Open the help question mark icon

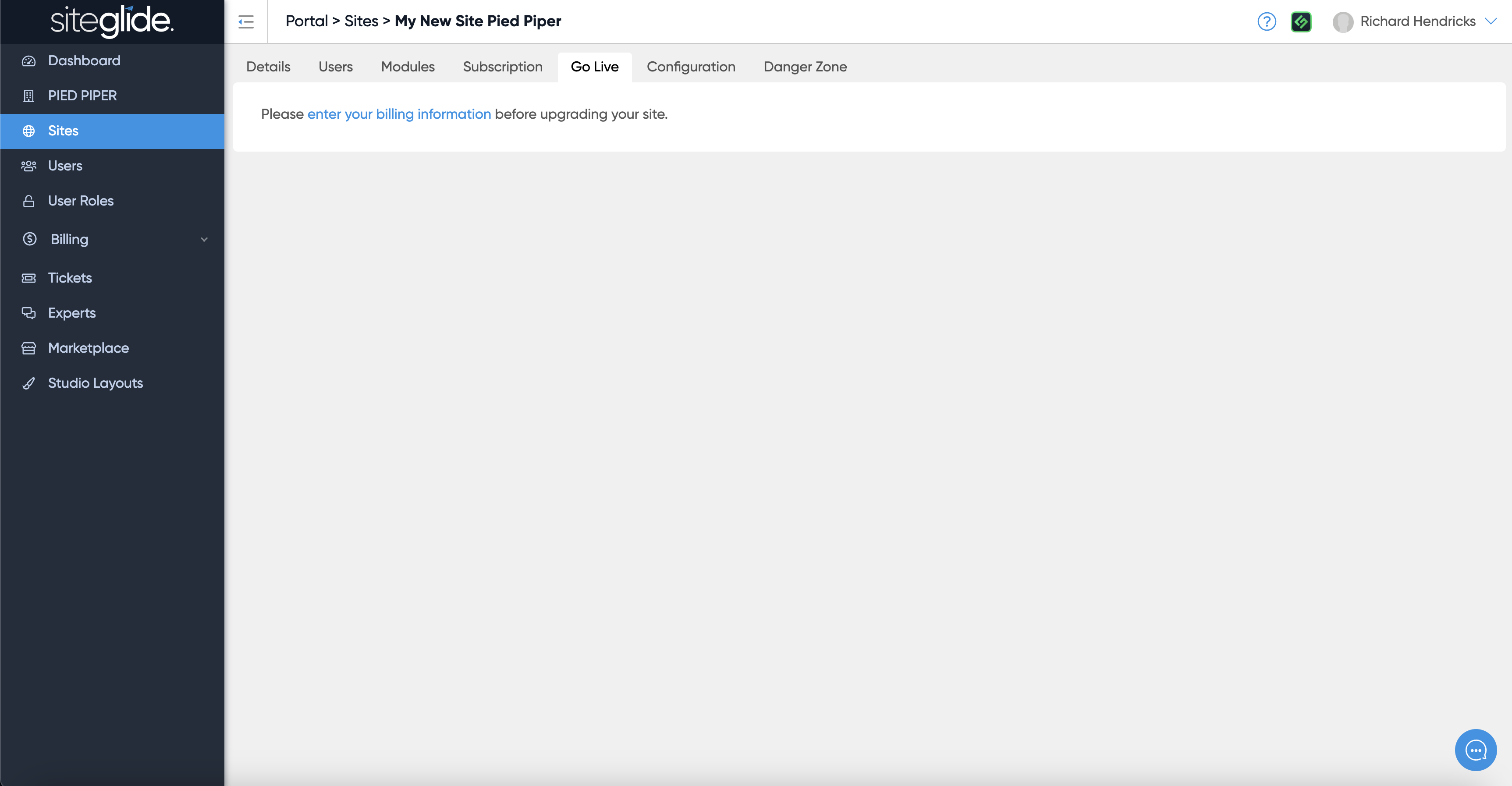coord(1267,22)
